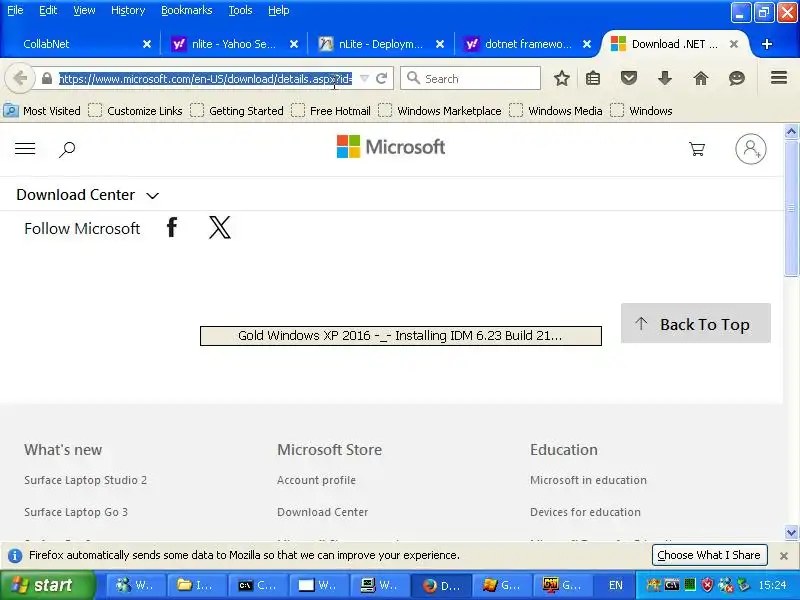Open the View menu
The width and height of the screenshot is (800, 600).
84,10
